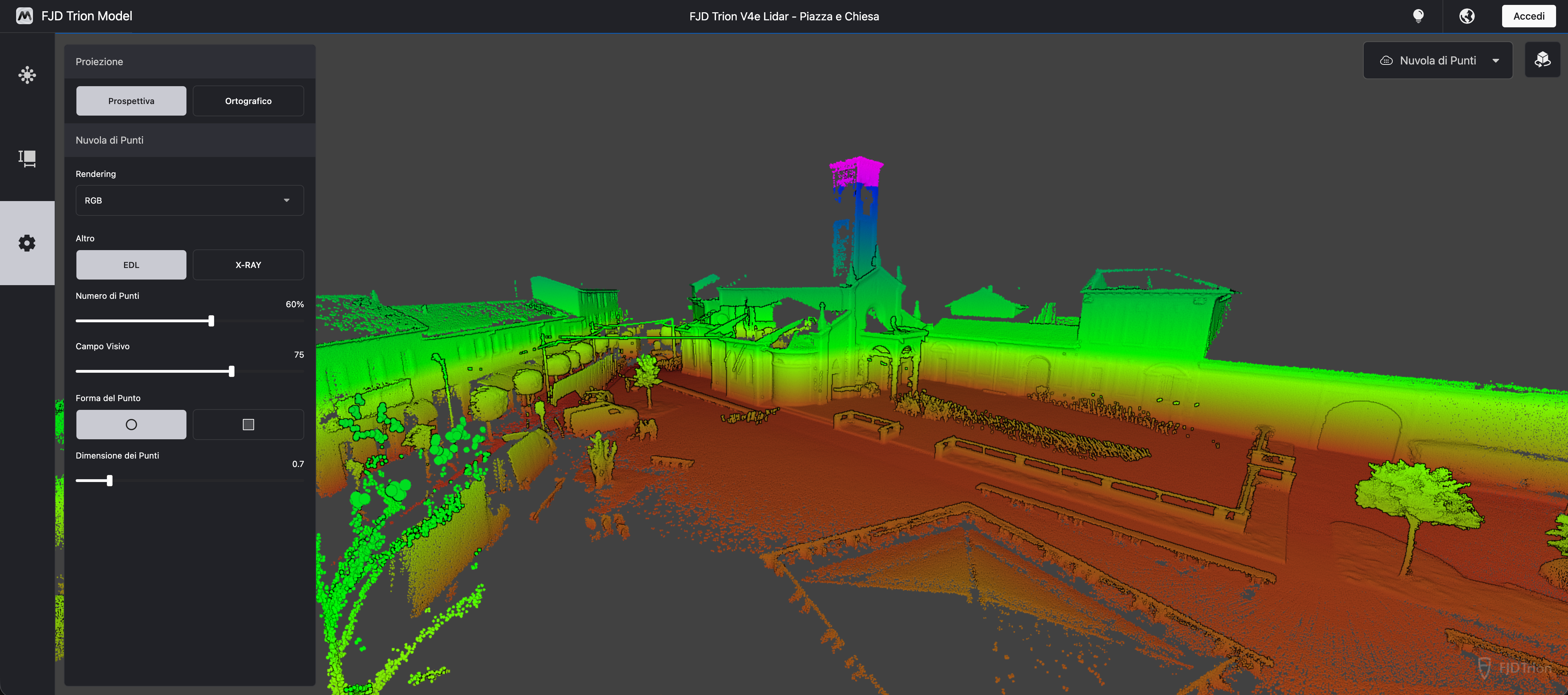Adjust the Numero di Punti slider handle

[x=211, y=321]
